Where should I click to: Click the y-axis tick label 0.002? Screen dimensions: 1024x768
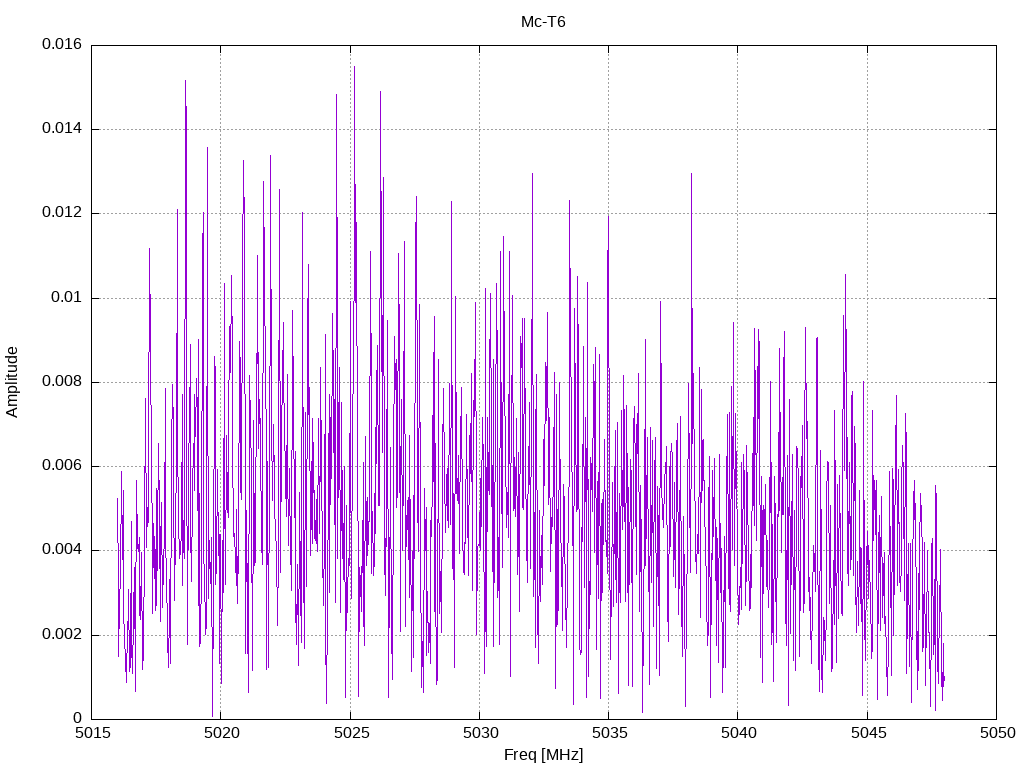(62, 635)
